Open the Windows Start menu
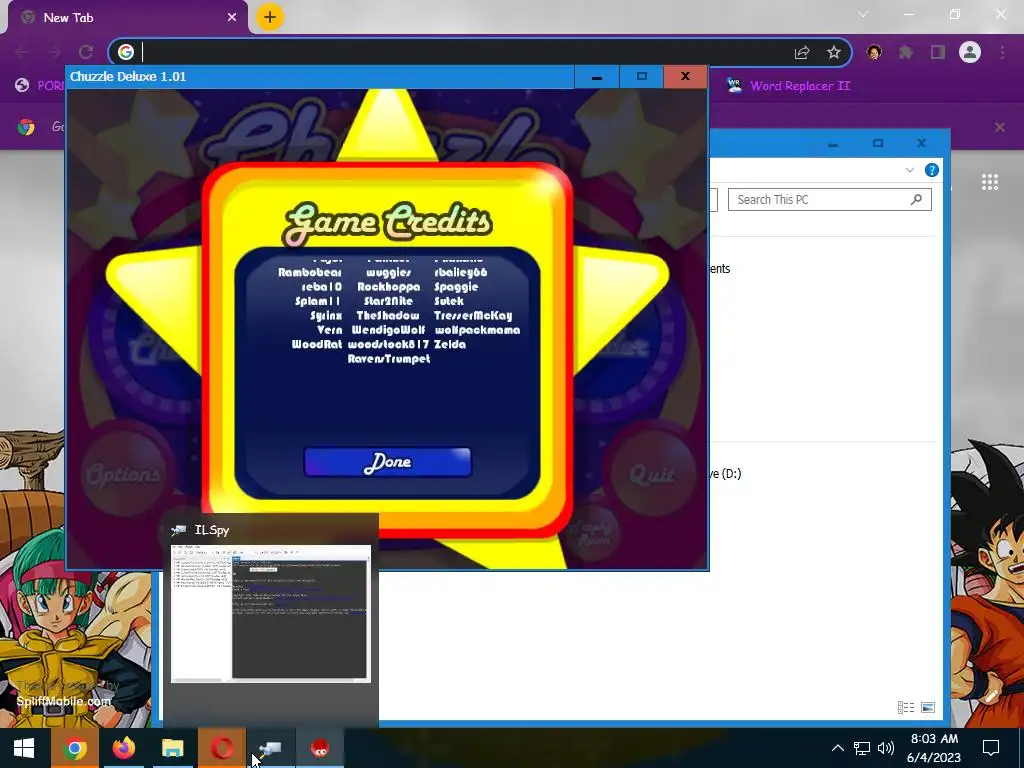This screenshot has height=768, width=1024. [24, 748]
